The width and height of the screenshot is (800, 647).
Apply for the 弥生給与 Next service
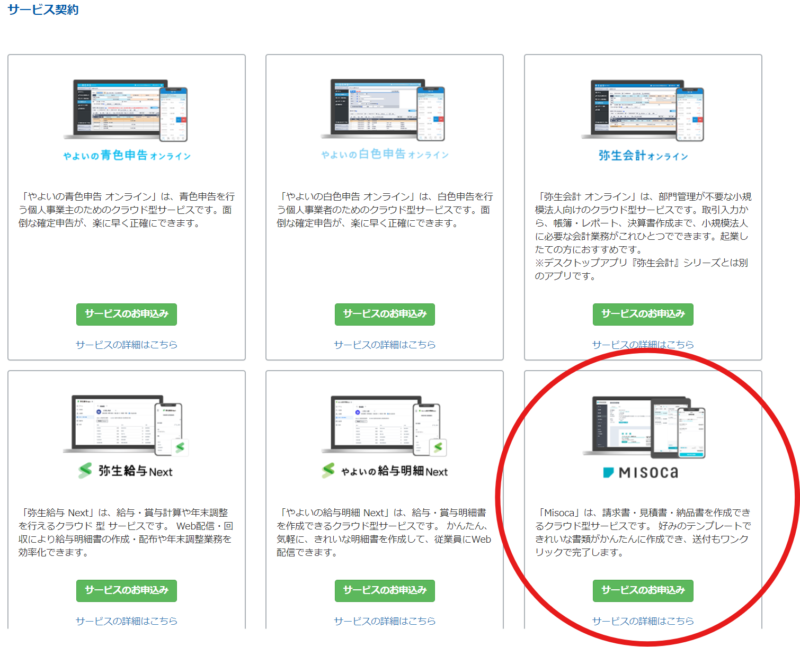click(126, 590)
